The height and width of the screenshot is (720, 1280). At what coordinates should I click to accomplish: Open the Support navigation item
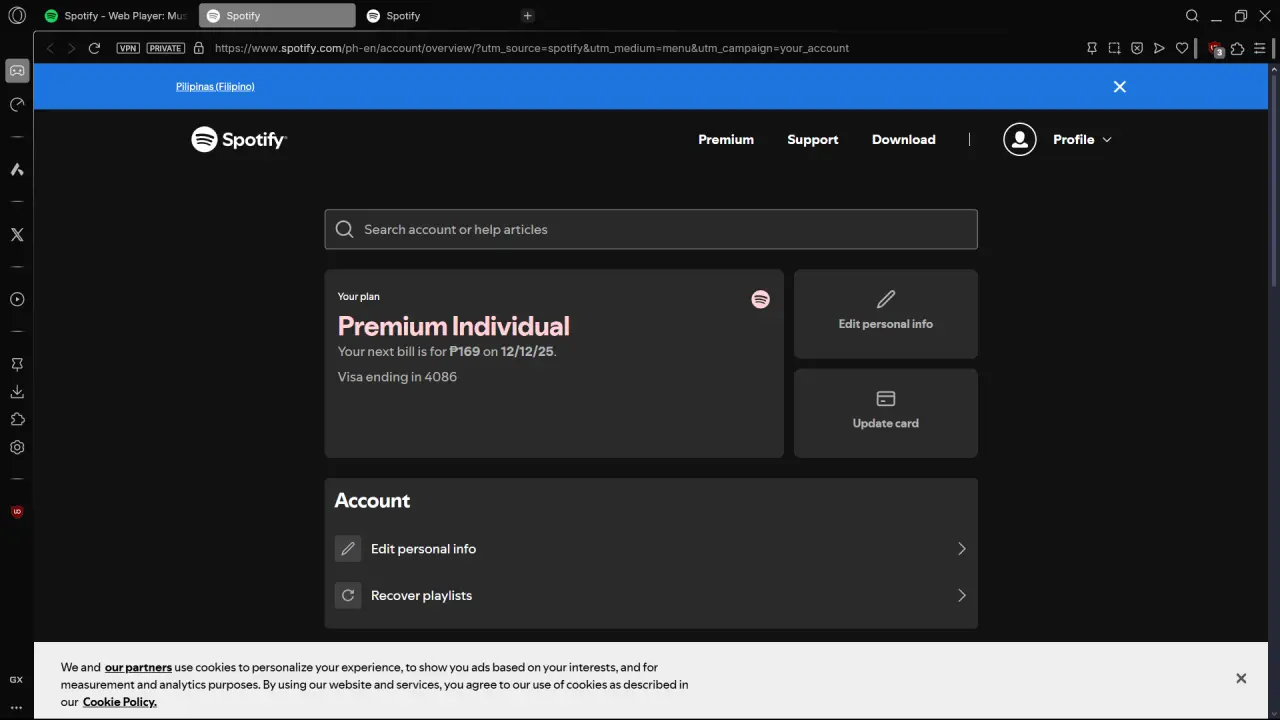tap(813, 140)
